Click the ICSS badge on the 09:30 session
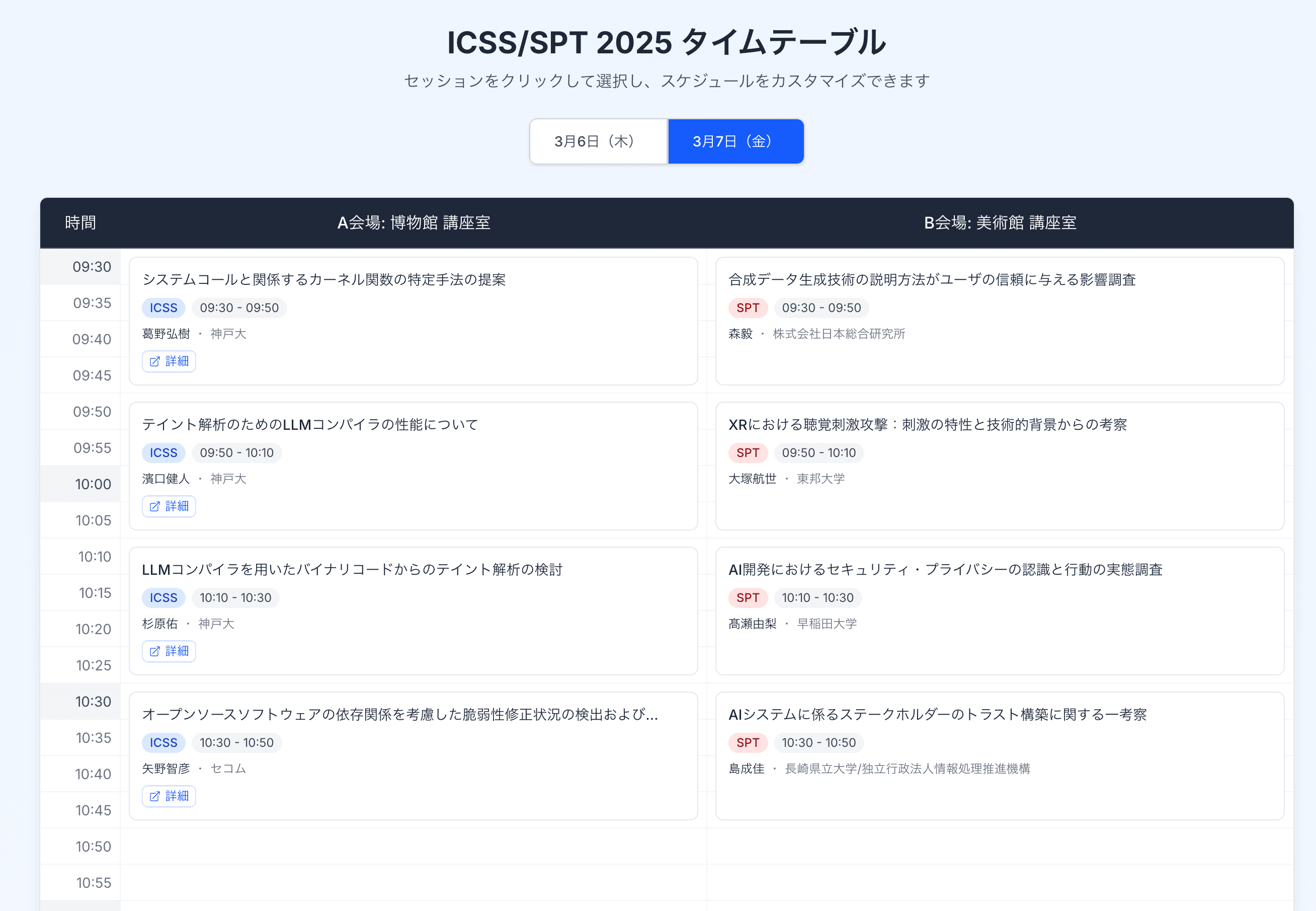The image size is (1316, 911). point(163,308)
